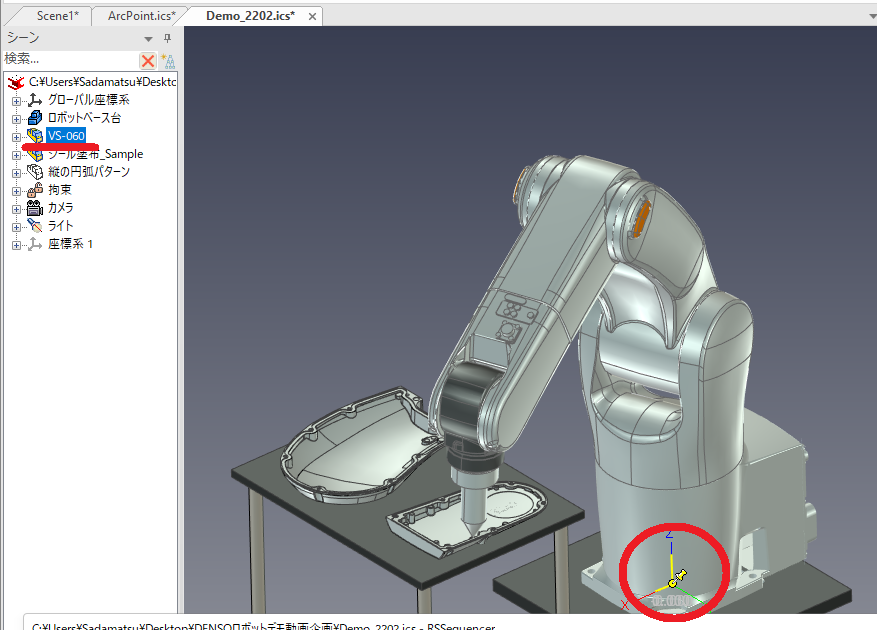Select 縦の円弧パターン in the tree
The height and width of the screenshot is (630, 877).
pos(88,172)
